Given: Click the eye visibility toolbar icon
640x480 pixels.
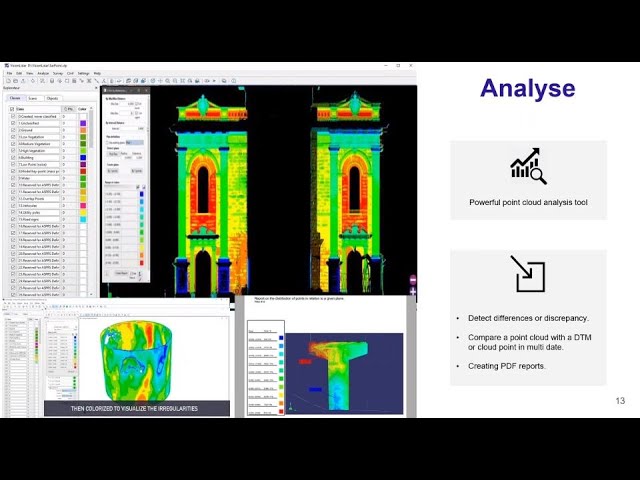Looking at the screenshot, I should coord(207,81).
